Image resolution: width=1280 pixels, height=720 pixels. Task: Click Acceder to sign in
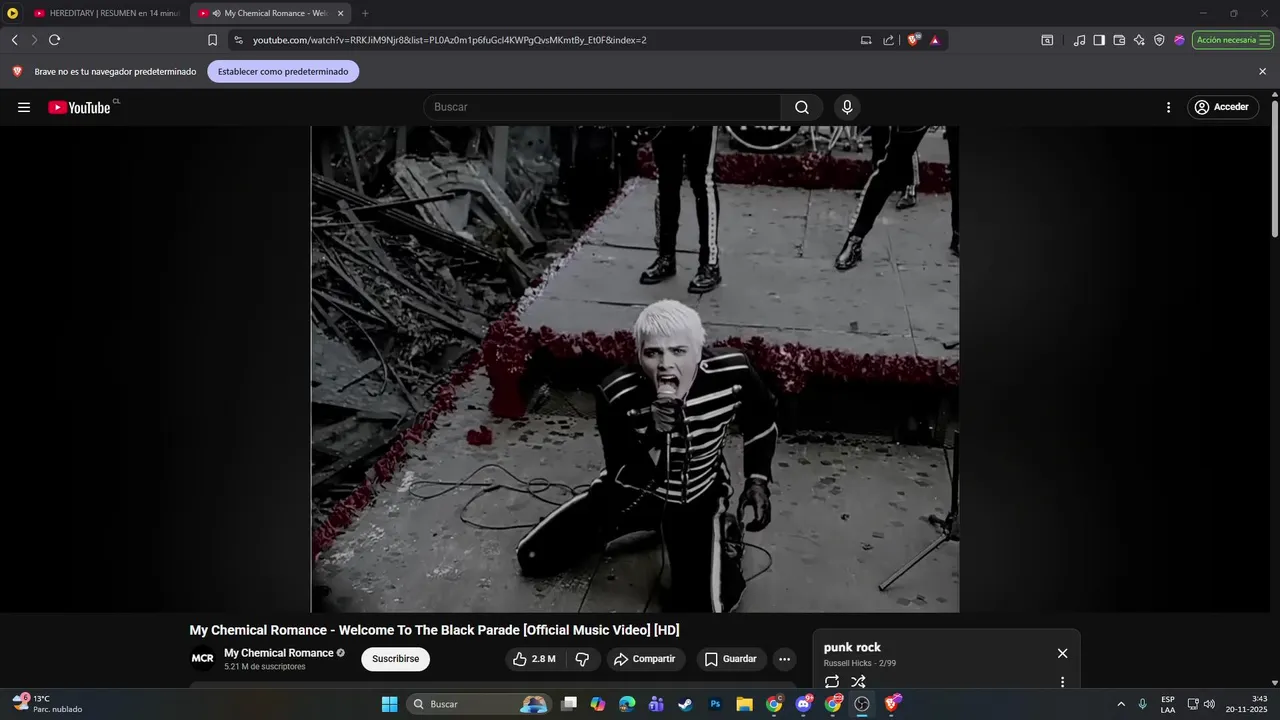tap(1222, 107)
